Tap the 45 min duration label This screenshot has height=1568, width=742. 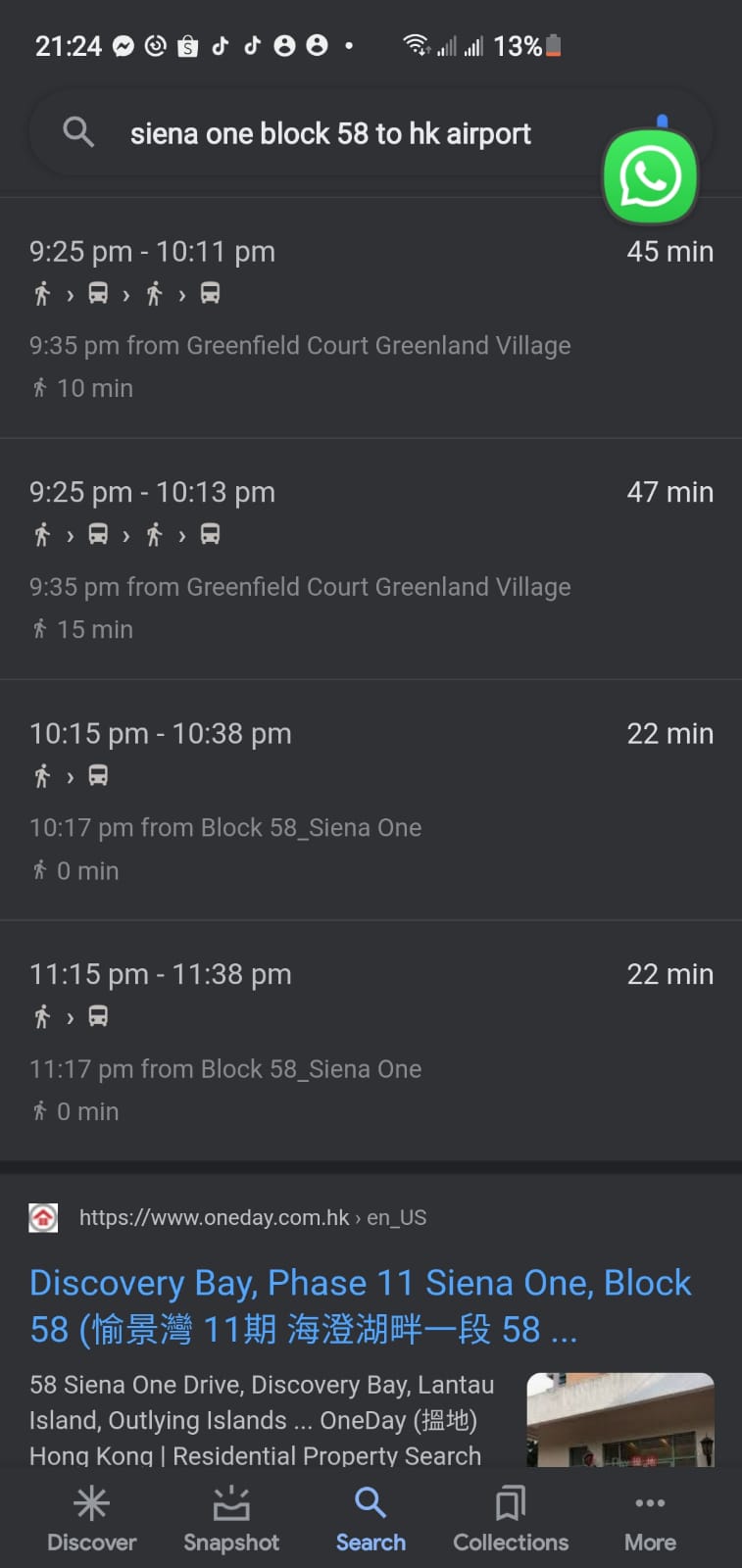[x=669, y=252]
